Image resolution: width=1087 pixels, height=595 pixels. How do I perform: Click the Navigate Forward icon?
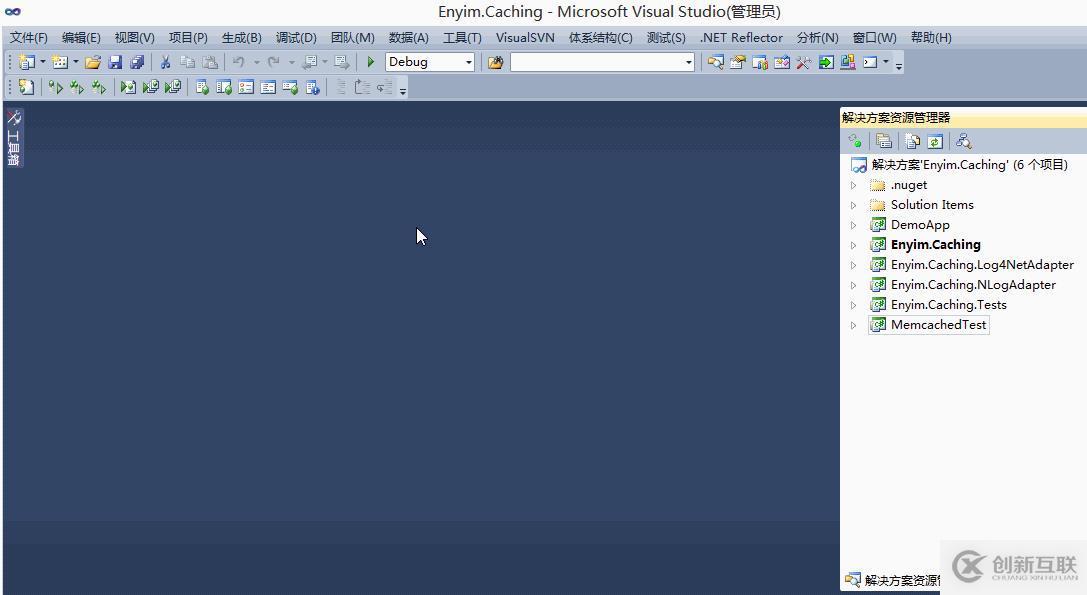[x=342, y=62]
